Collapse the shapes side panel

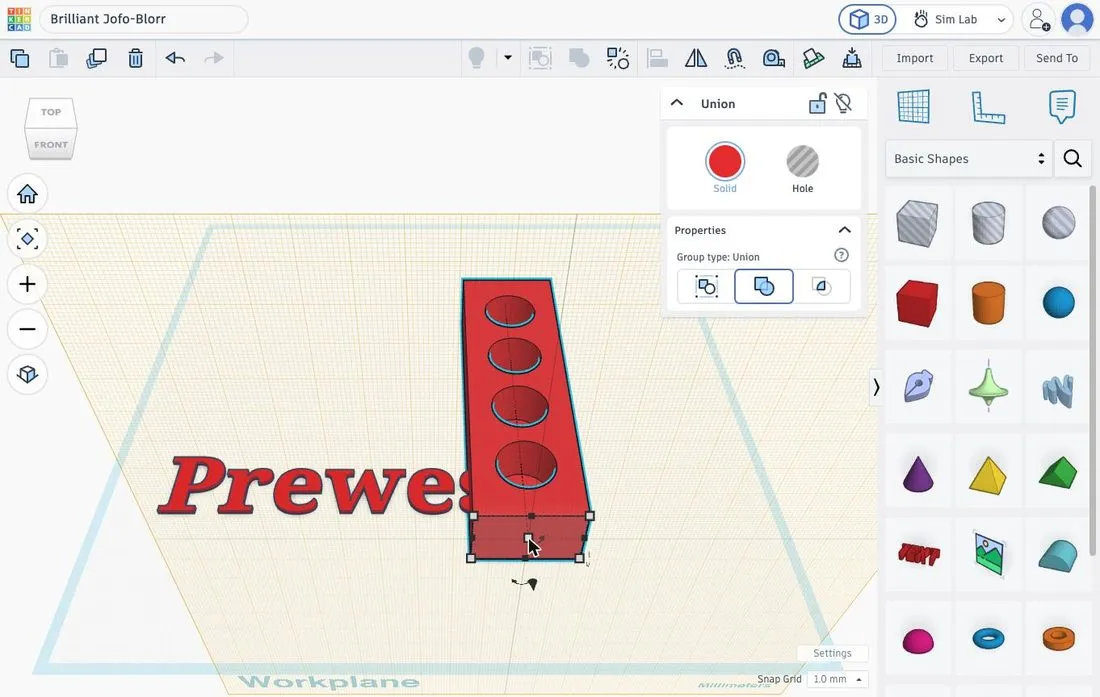pos(876,387)
